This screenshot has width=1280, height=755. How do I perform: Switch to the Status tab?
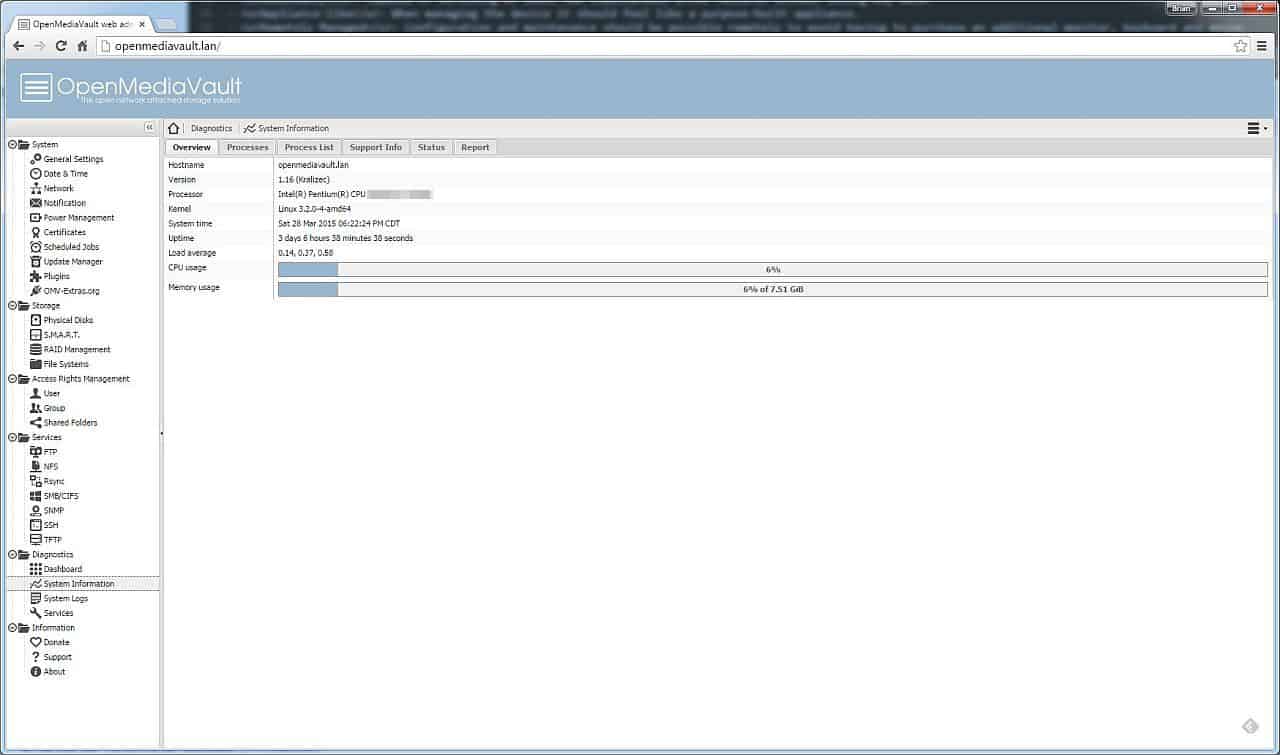(431, 147)
